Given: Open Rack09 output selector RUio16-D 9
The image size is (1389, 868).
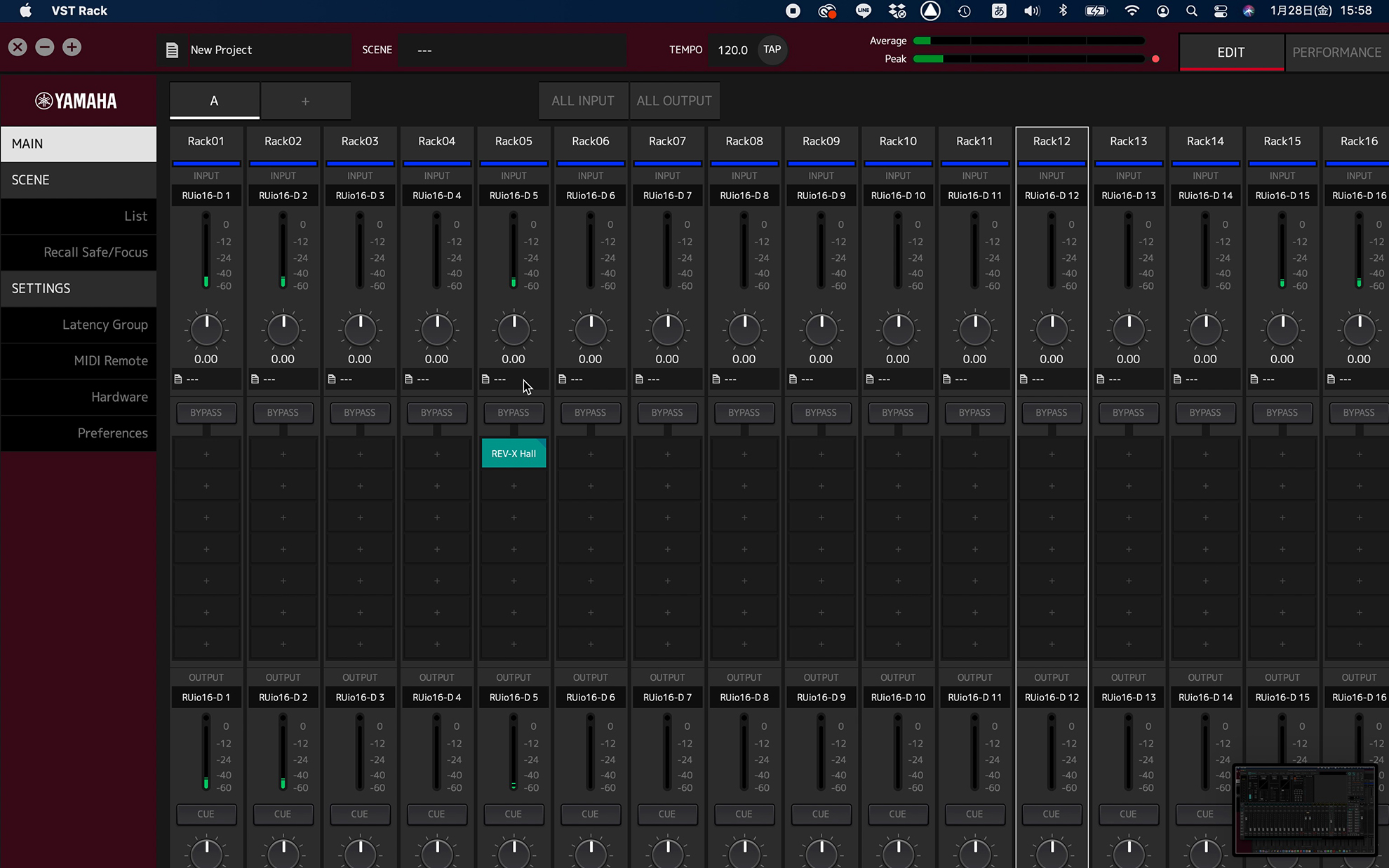Looking at the screenshot, I should [x=821, y=698].
